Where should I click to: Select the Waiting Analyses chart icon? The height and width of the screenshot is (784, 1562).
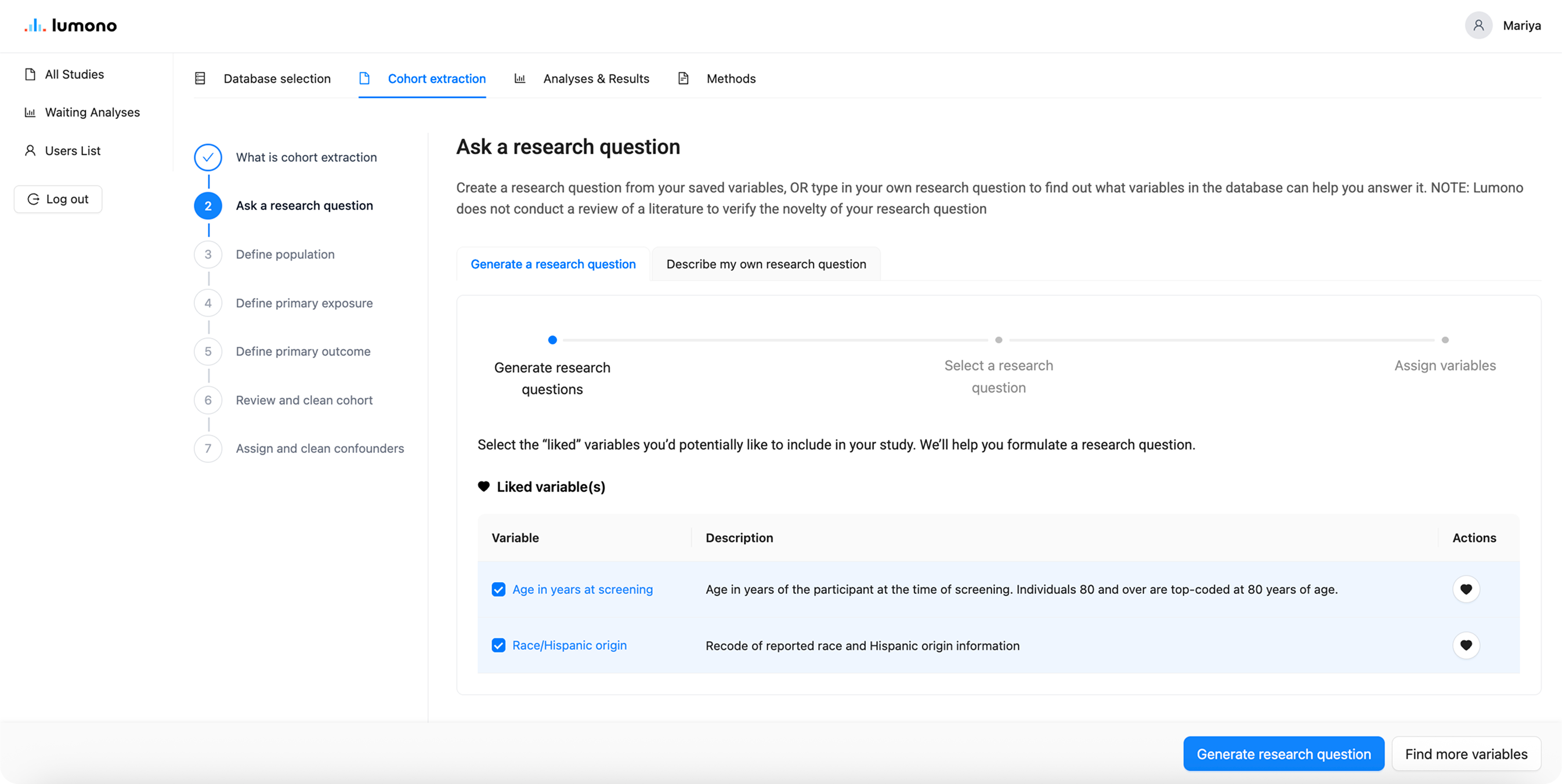click(x=29, y=112)
